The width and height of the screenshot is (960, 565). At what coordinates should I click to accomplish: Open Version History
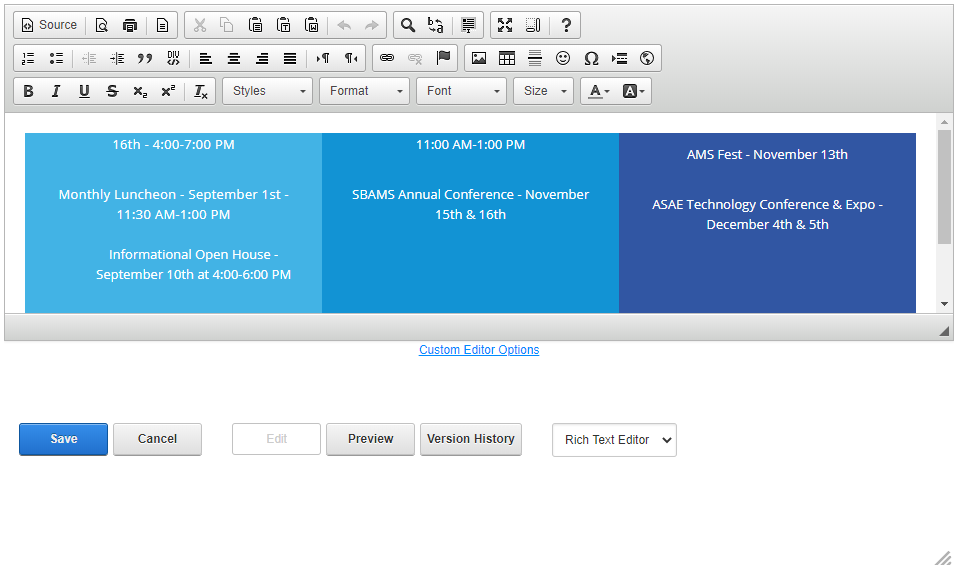[x=471, y=439]
